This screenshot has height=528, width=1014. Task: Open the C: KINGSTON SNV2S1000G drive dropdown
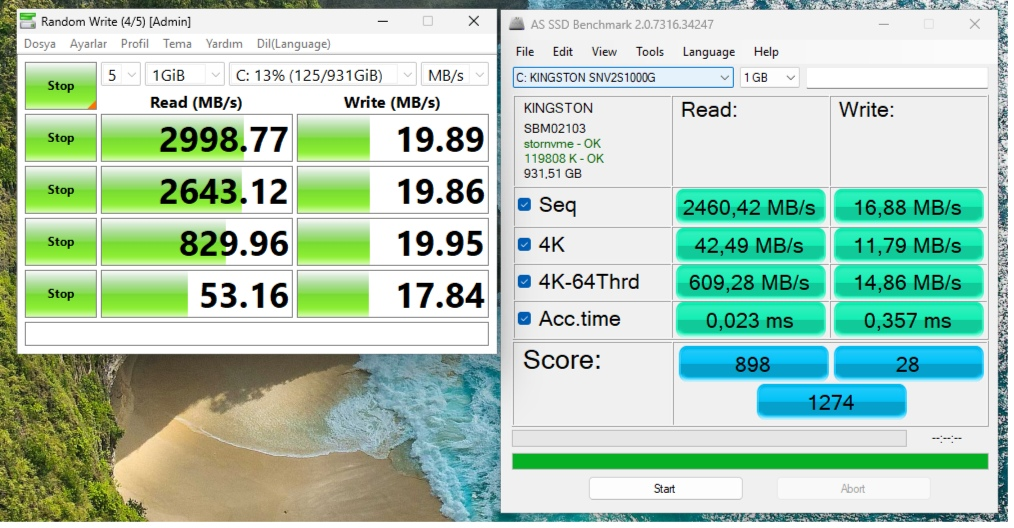pyautogui.click(x=623, y=78)
